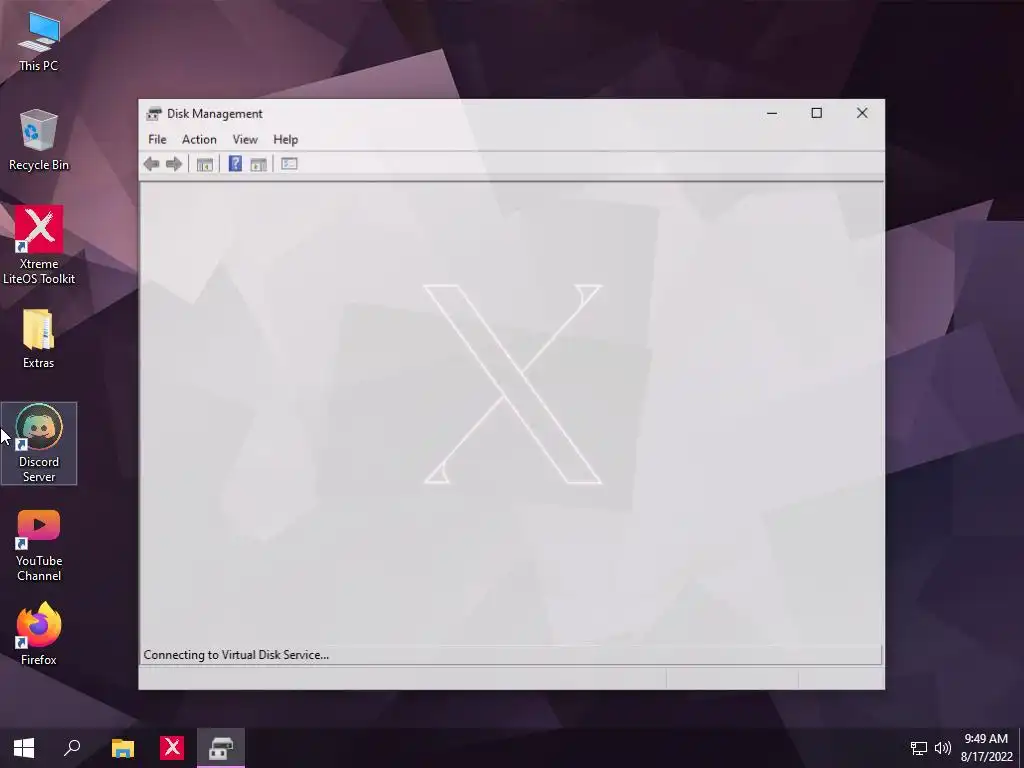
Task: Select the This PC desktop icon
Action: click(39, 42)
